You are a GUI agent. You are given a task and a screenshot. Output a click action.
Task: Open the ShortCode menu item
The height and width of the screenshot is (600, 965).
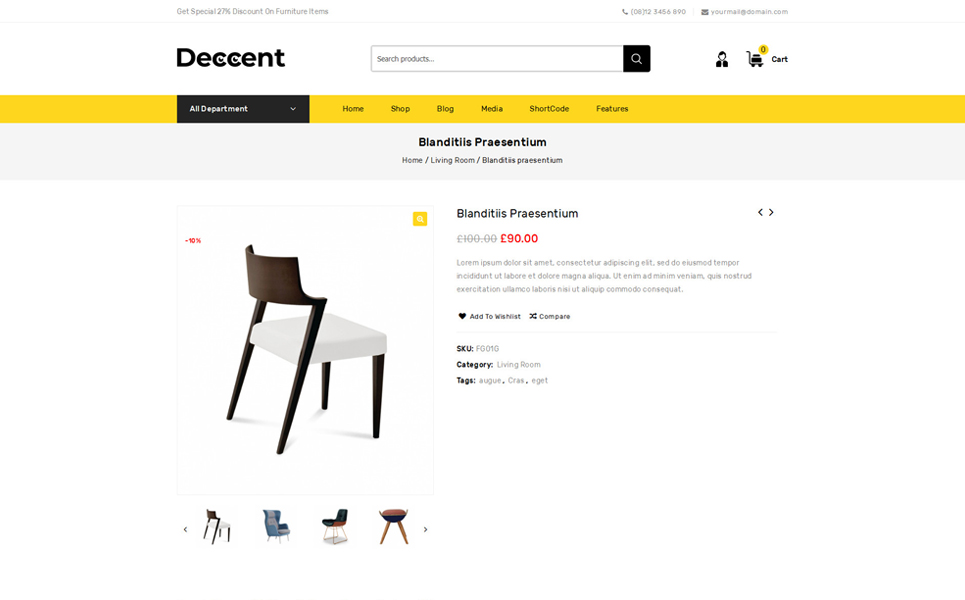click(x=549, y=109)
